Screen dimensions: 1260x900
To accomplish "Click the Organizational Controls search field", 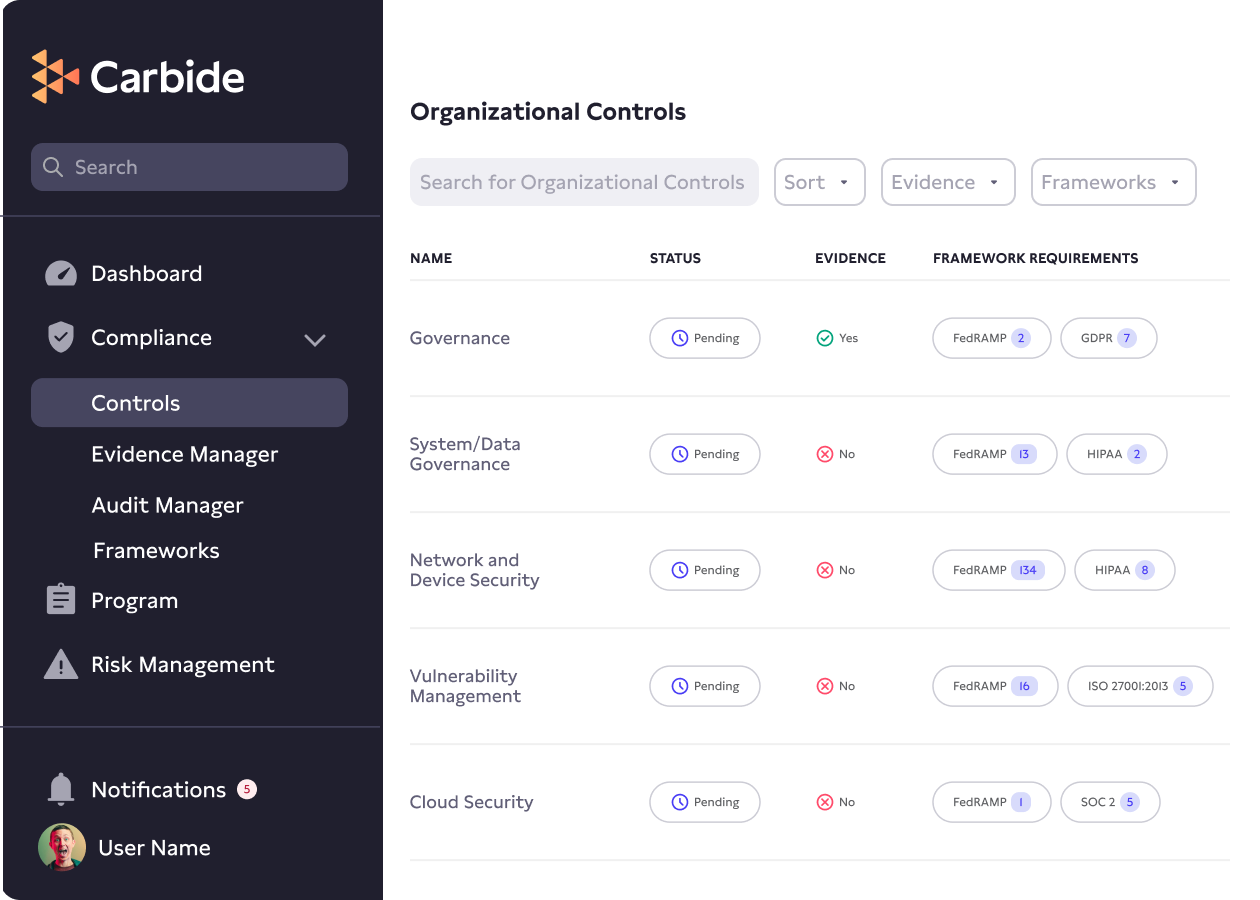I will point(584,182).
